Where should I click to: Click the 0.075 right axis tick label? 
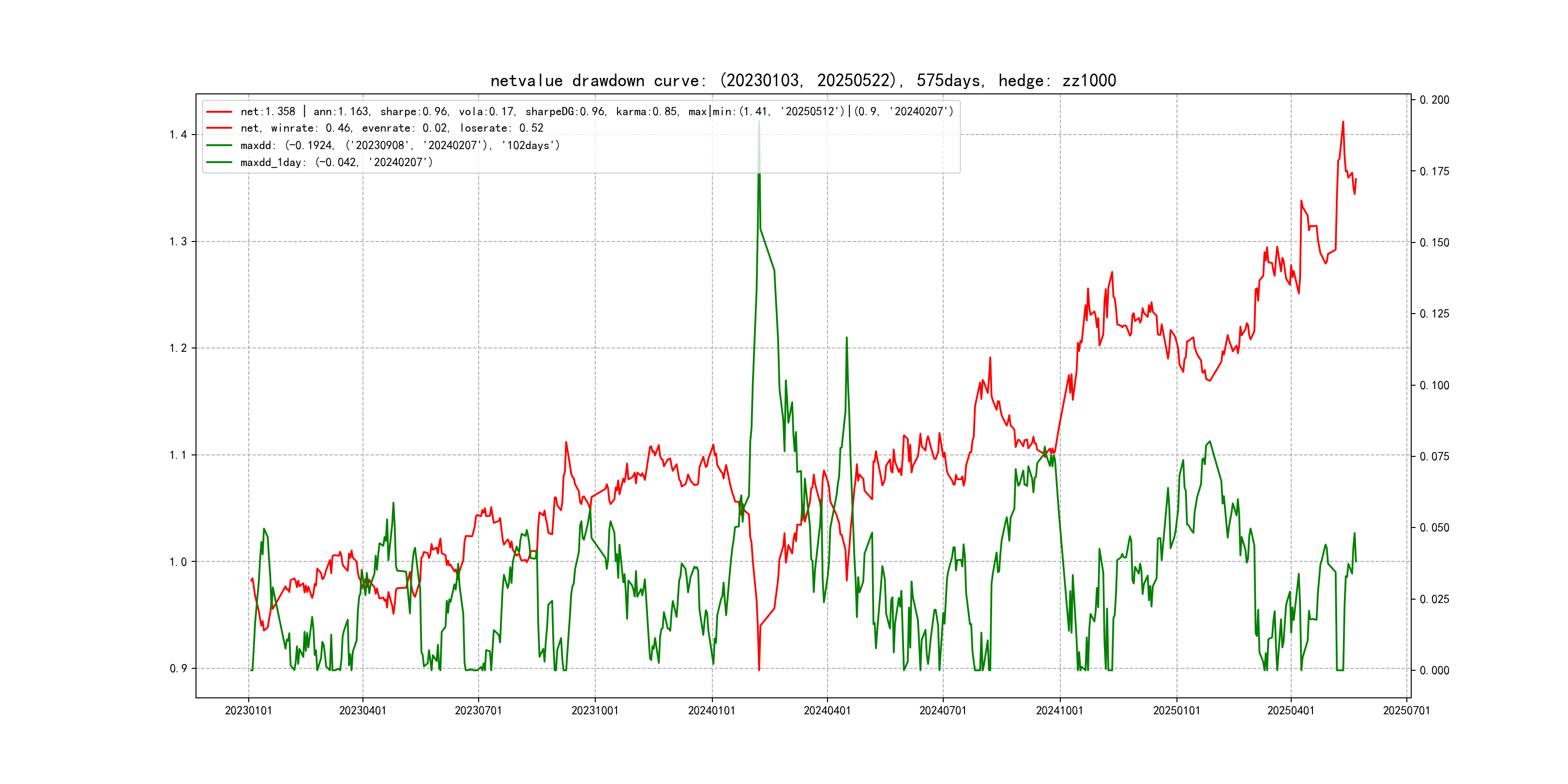[x=1434, y=456]
